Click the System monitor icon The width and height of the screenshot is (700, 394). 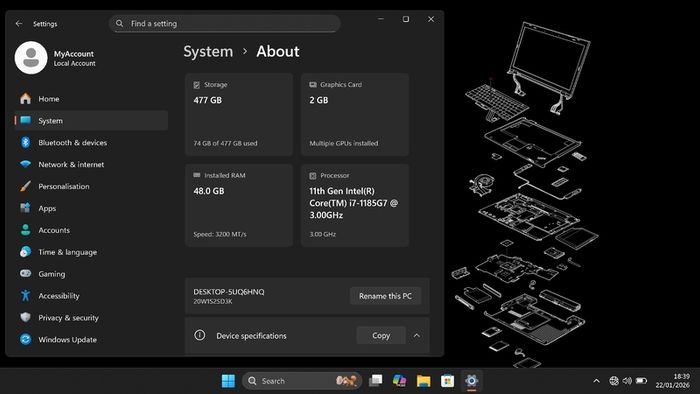(x=25, y=120)
